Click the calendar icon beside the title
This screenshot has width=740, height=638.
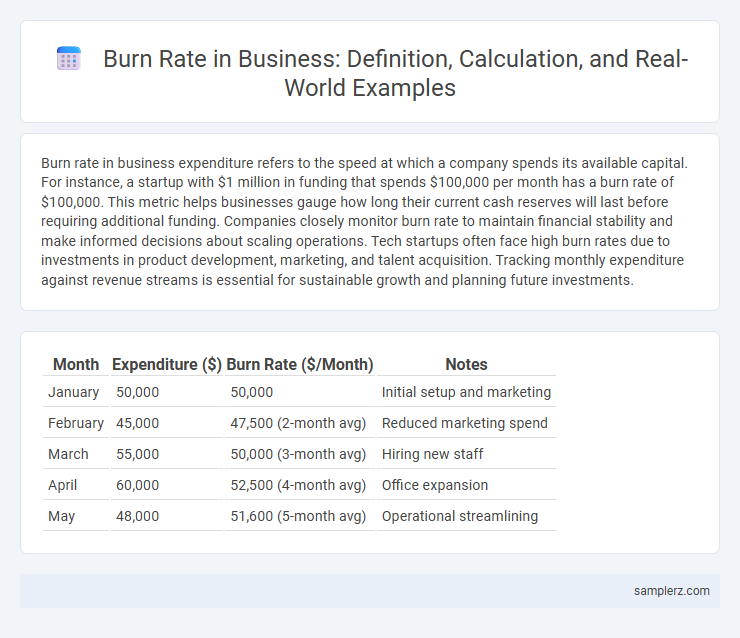tap(69, 59)
